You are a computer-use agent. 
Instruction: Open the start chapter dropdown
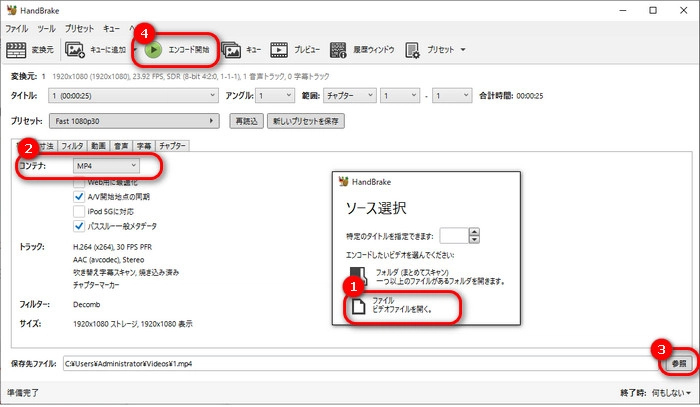400,96
